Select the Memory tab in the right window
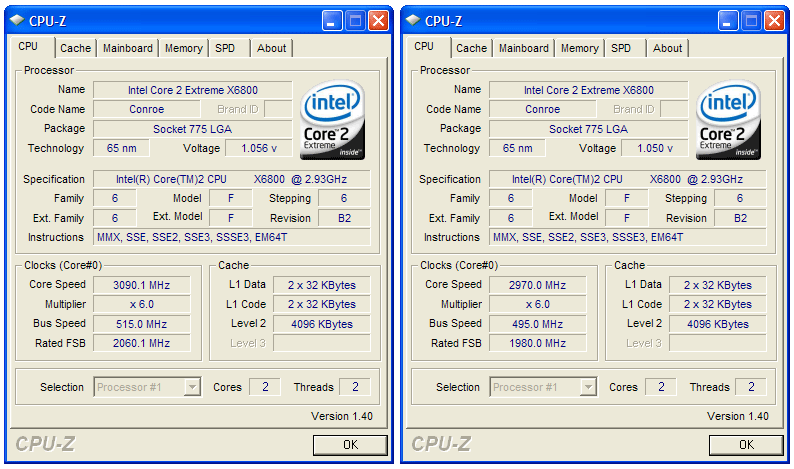Screen dimensions: 794x469 579,48
